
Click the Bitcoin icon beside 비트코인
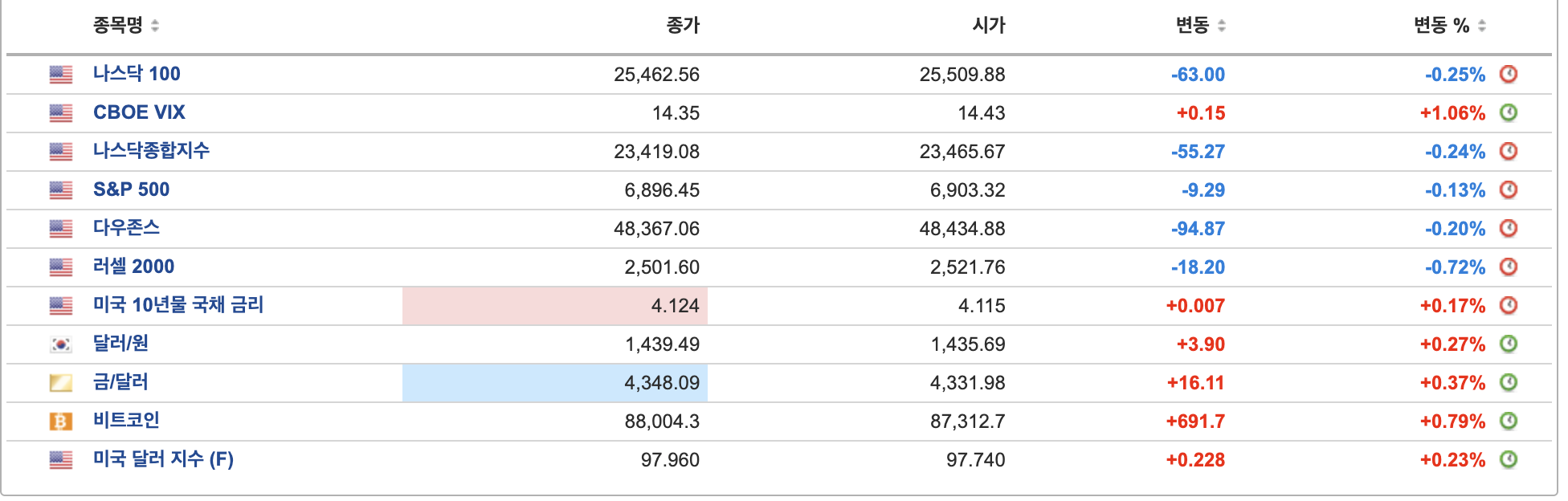61,422
